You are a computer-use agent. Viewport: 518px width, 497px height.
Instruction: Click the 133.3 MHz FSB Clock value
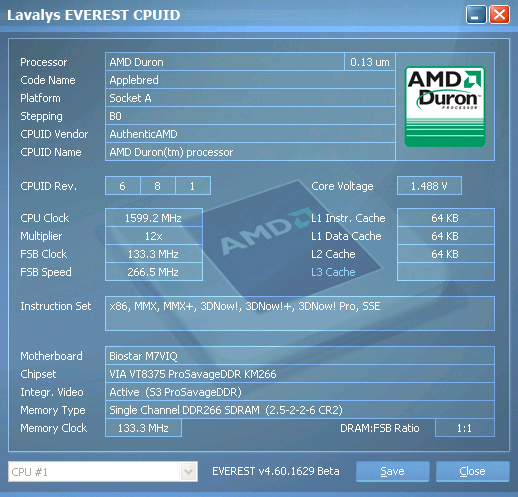[154, 254]
